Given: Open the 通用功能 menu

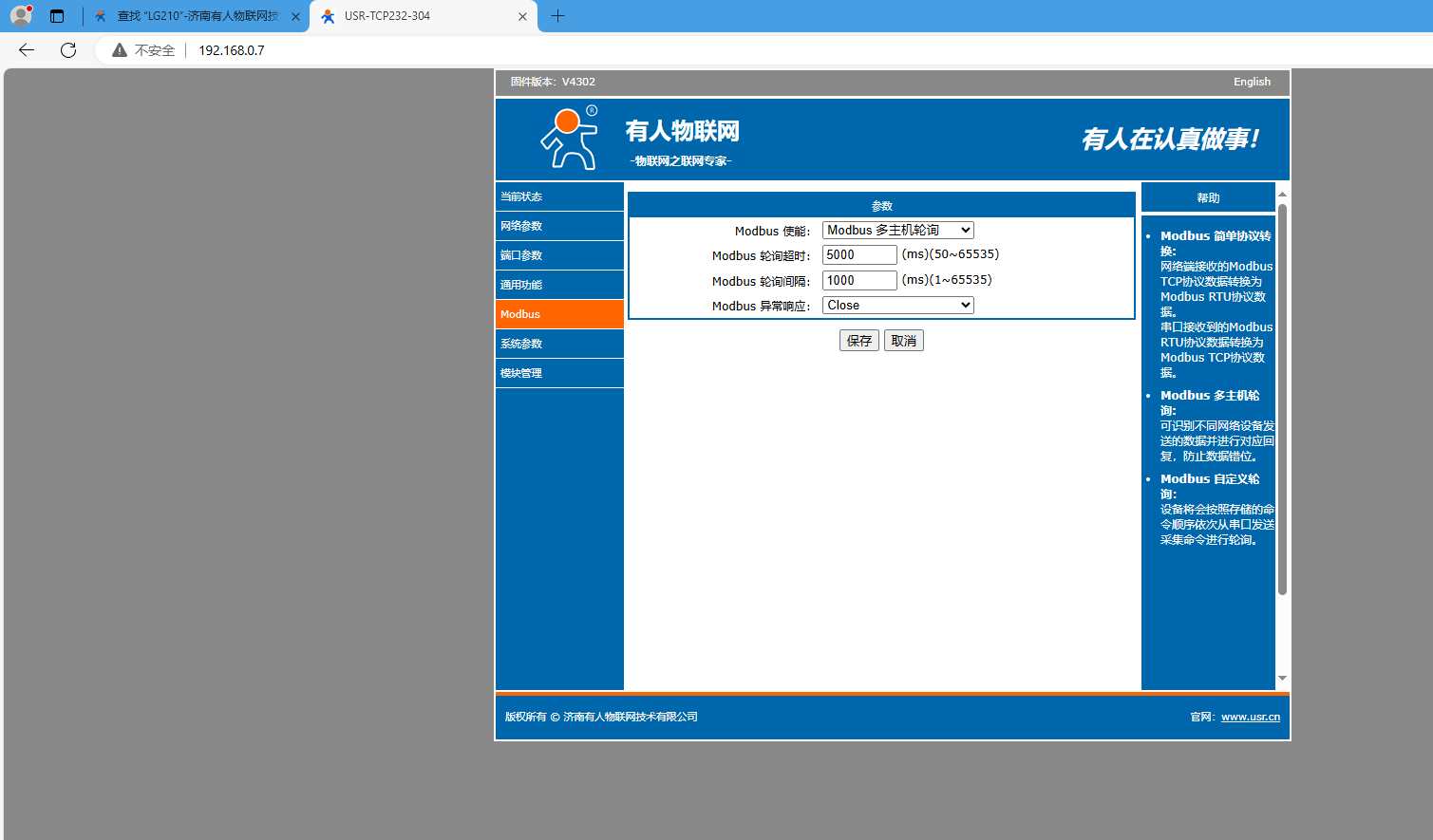Looking at the screenshot, I should click(x=559, y=285).
